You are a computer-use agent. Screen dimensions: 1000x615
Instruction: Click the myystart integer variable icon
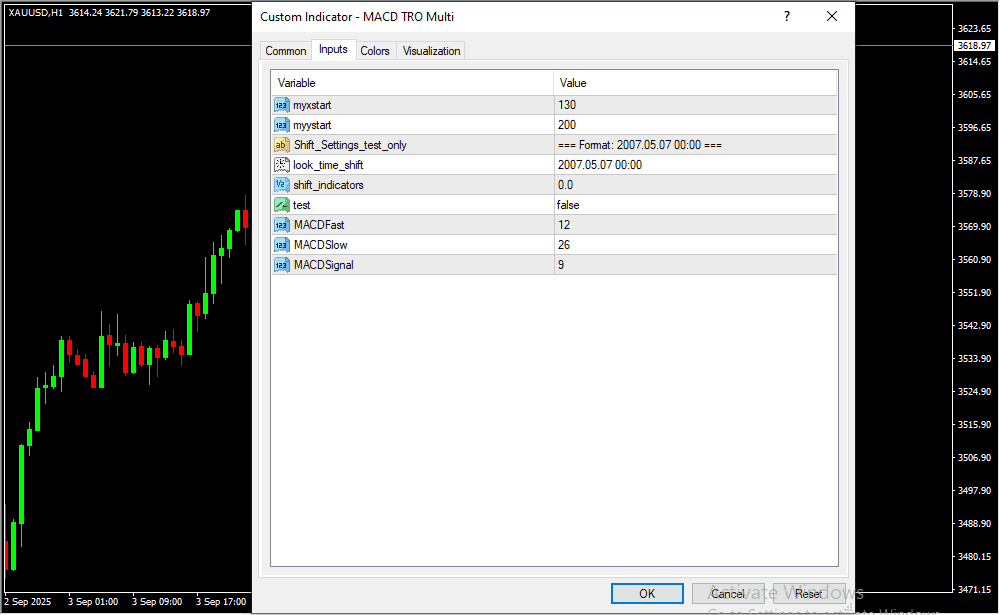[x=281, y=125]
